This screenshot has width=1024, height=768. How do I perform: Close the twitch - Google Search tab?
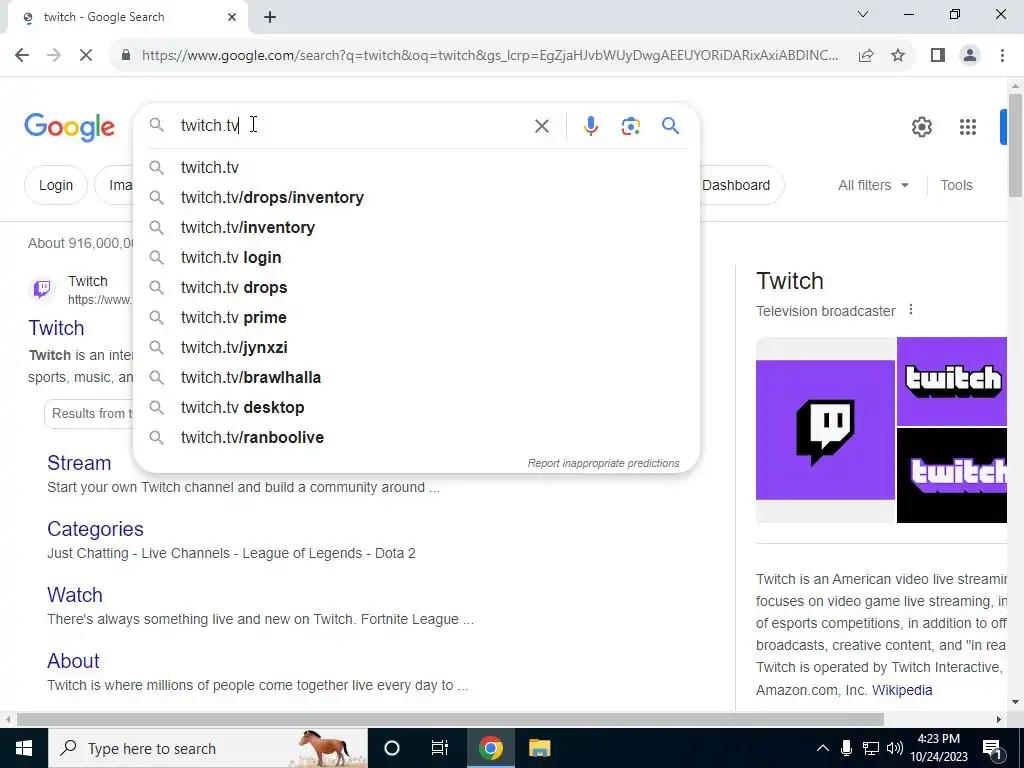point(232,17)
